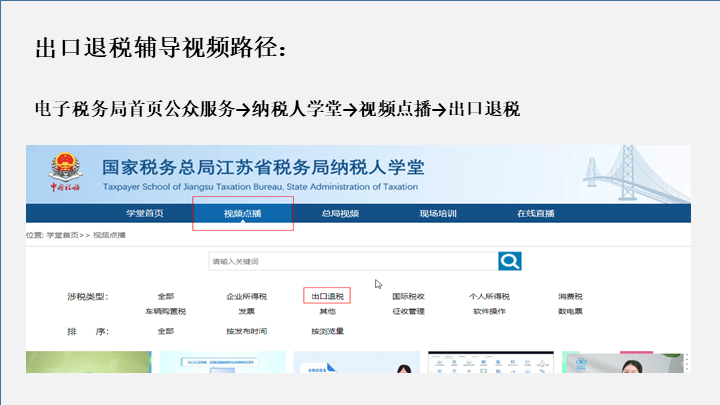
Task: Filter videos by 发票
Action: pos(247,311)
